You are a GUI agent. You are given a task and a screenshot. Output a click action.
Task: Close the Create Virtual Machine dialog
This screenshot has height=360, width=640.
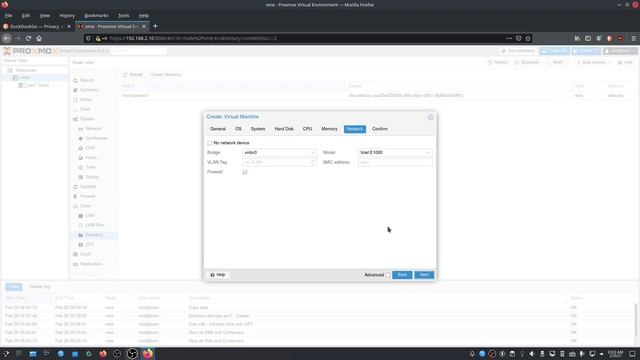(430, 117)
